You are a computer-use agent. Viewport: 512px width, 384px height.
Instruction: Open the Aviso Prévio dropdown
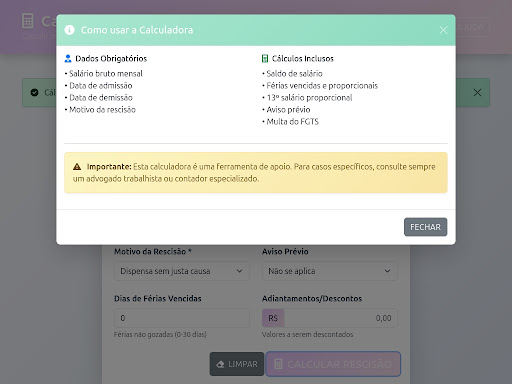click(x=330, y=271)
